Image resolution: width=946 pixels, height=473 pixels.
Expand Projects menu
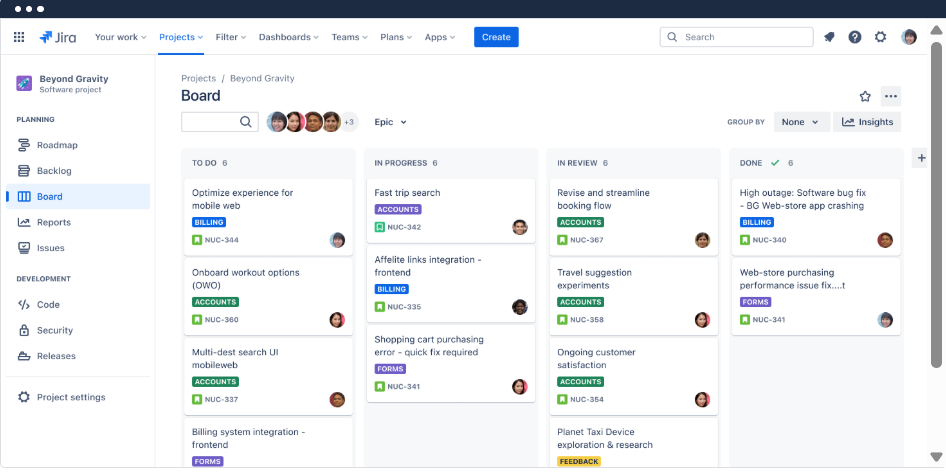(181, 37)
